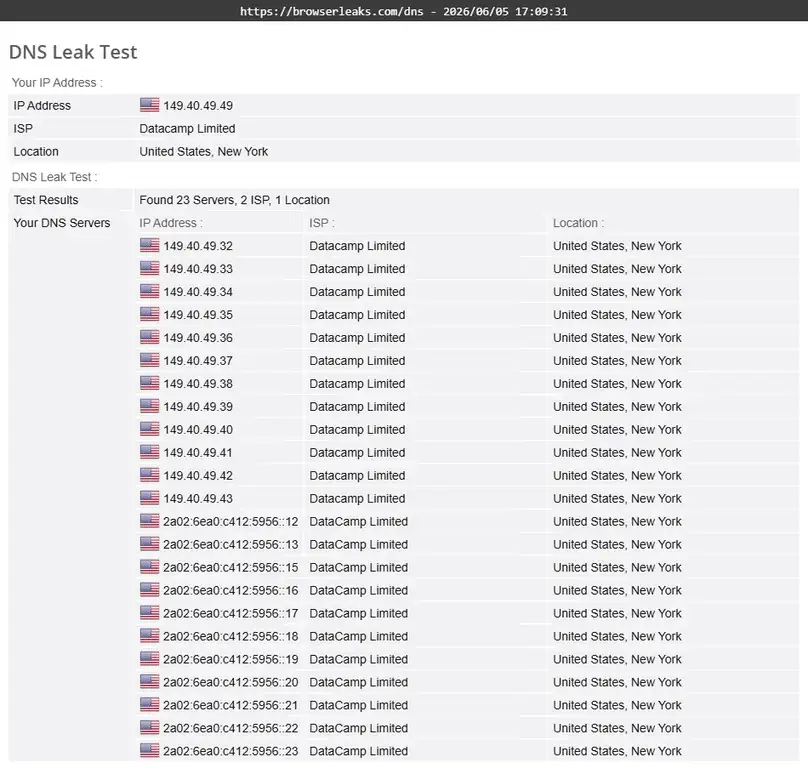The width and height of the screenshot is (808, 774).
Task: Select IPv6 address 2a02:6ea0:c412:5956::12
Action: point(230,521)
